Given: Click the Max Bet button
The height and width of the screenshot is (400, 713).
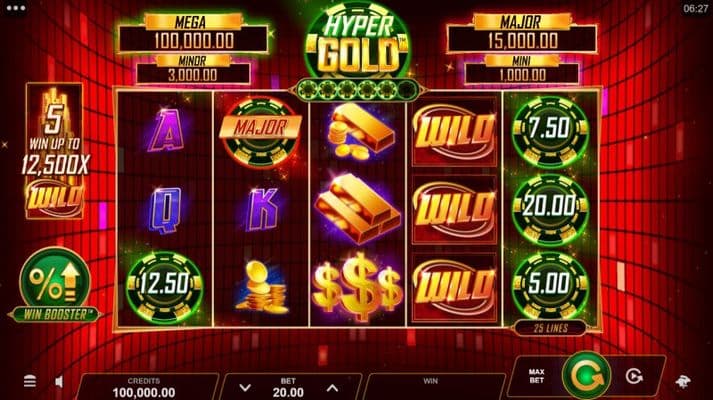Looking at the screenshot, I should [x=537, y=376].
